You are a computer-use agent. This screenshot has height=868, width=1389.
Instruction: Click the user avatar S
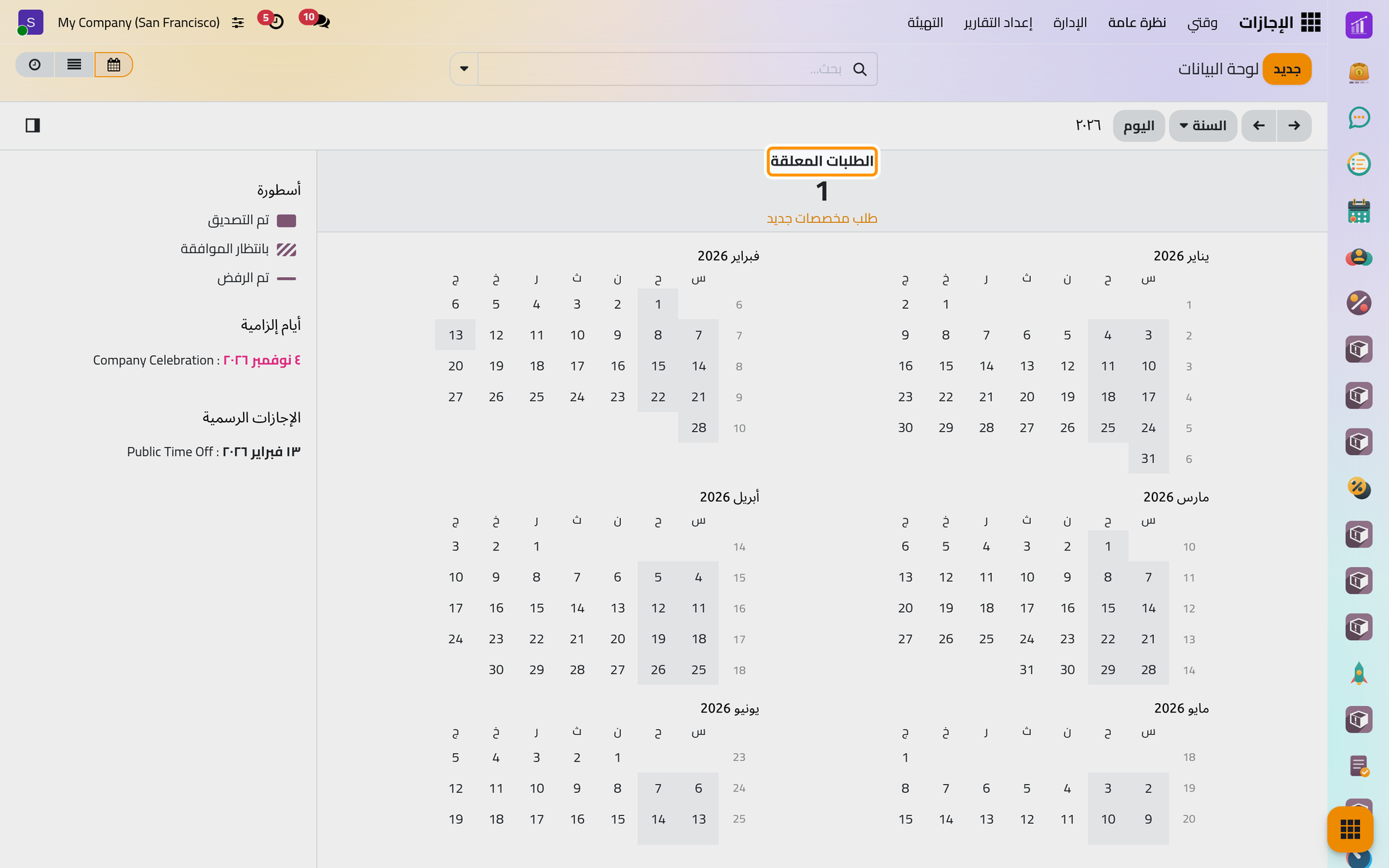coord(29,22)
